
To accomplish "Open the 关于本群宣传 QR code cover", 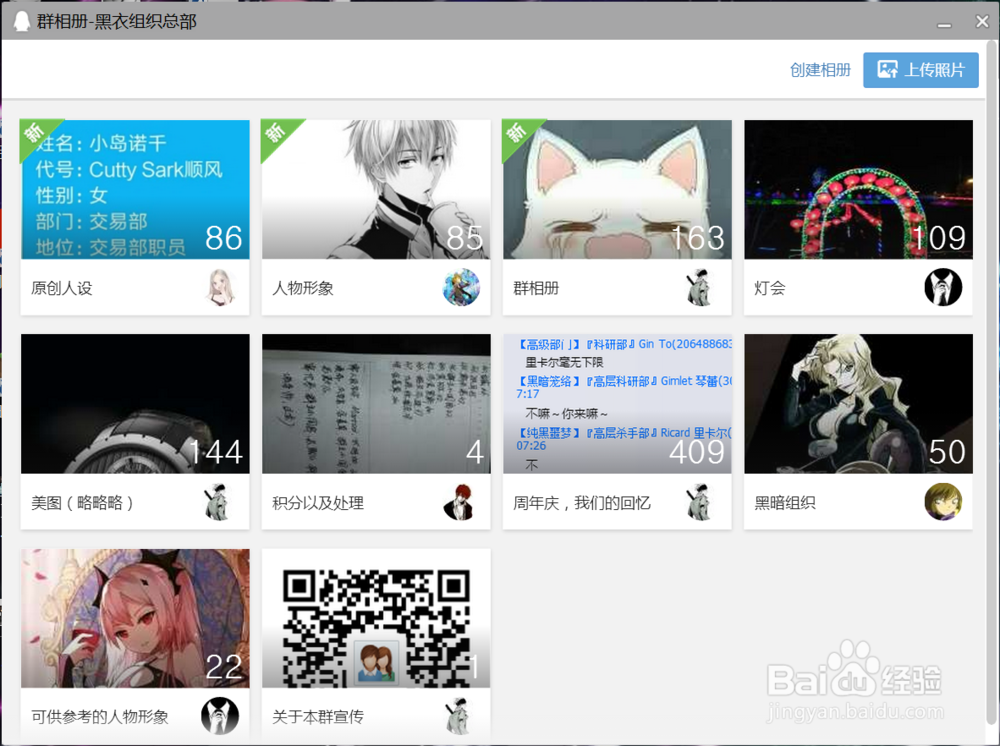I will [376, 618].
